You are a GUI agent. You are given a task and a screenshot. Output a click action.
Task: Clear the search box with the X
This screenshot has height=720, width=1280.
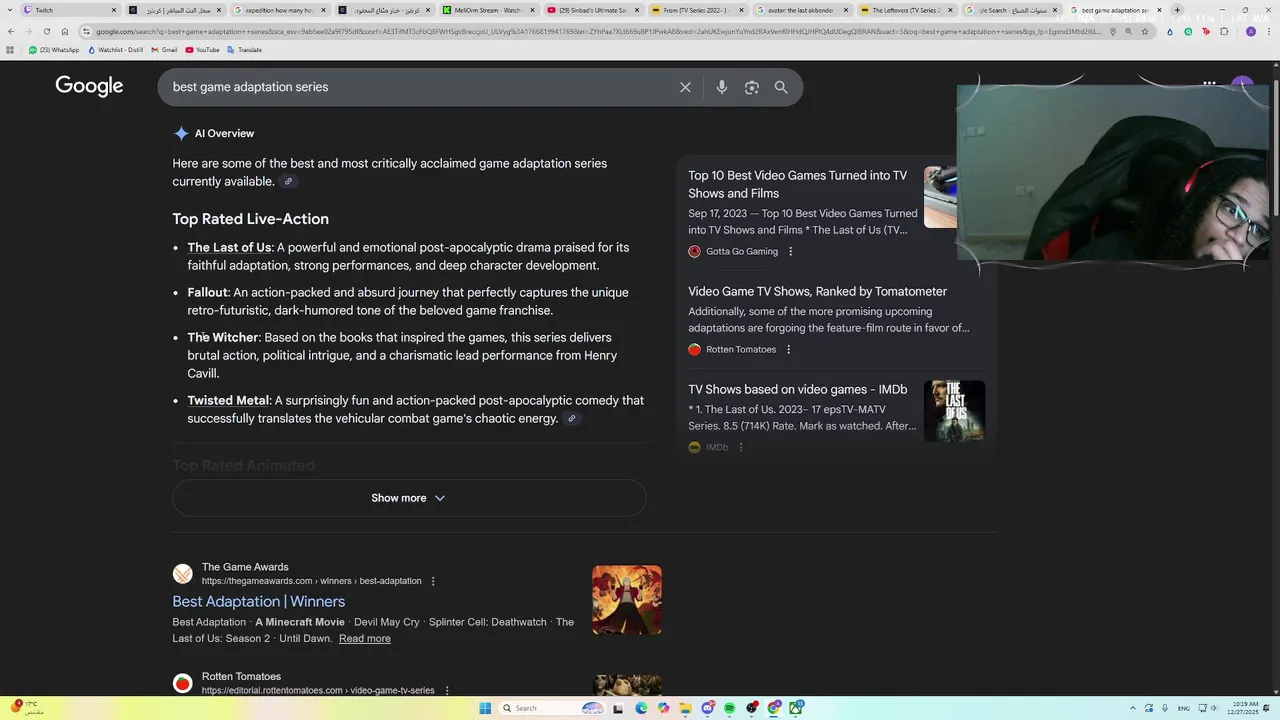[685, 87]
